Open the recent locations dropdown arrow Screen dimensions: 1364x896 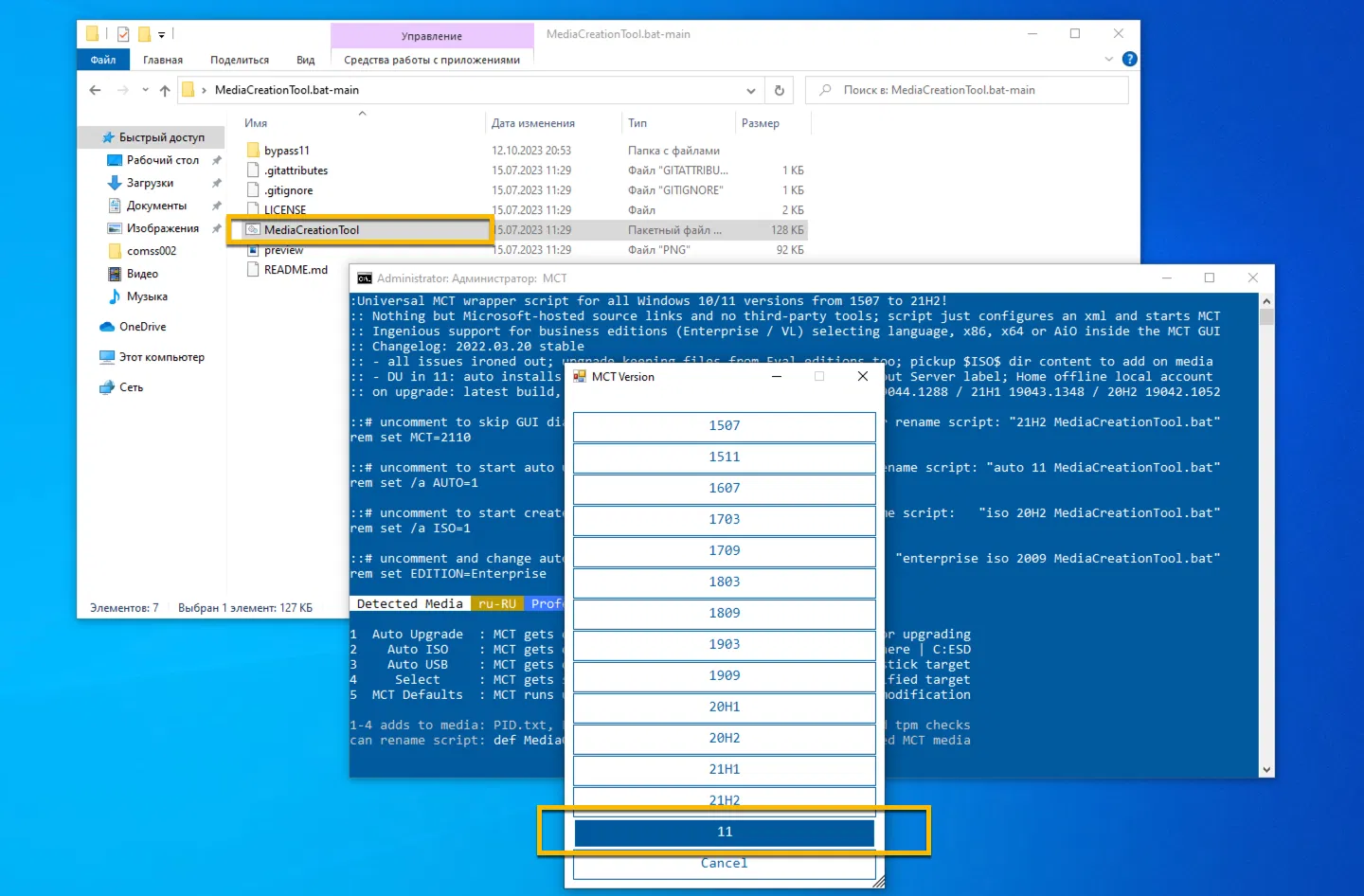[145, 90]
